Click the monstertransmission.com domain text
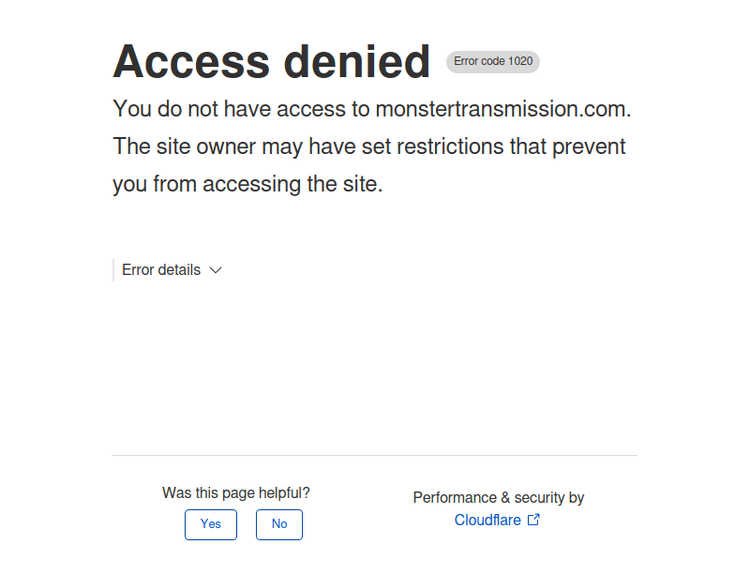This screenshot has width=750, height=563. point(502,109)
